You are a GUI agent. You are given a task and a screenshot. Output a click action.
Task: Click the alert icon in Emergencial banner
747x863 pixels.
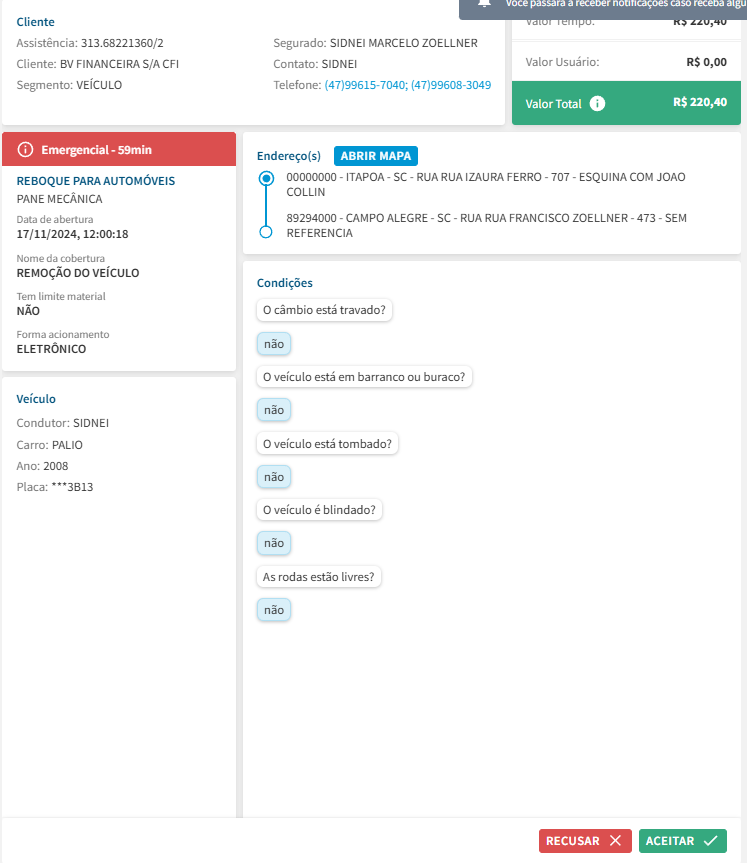pyautogui.click(x=25, y=149)
